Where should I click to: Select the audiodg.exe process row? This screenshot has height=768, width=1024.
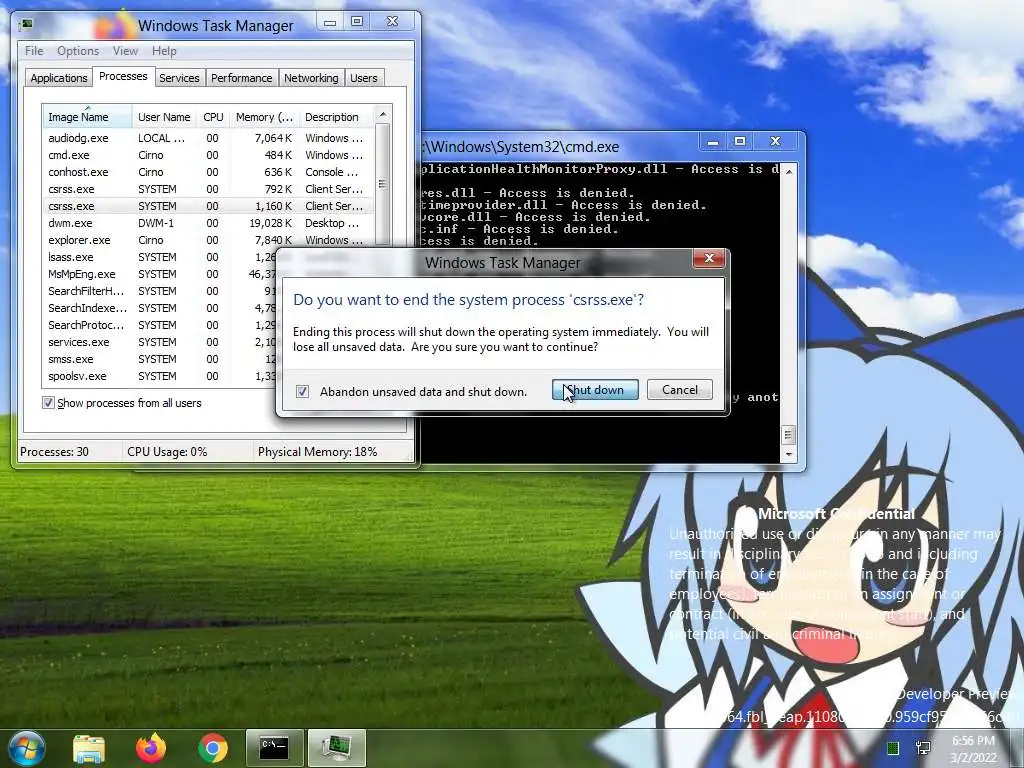coord(209,138)
